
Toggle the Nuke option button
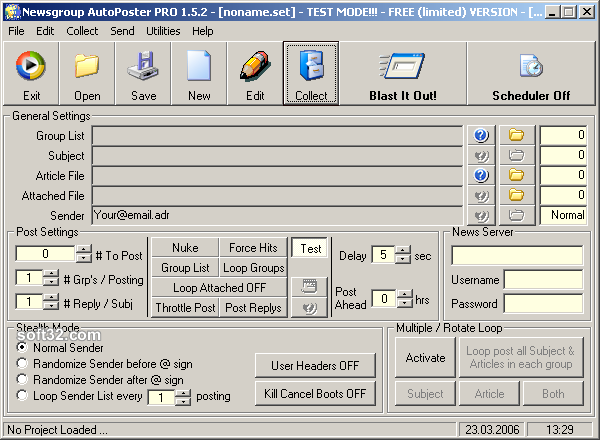click(x=185, y=248)
